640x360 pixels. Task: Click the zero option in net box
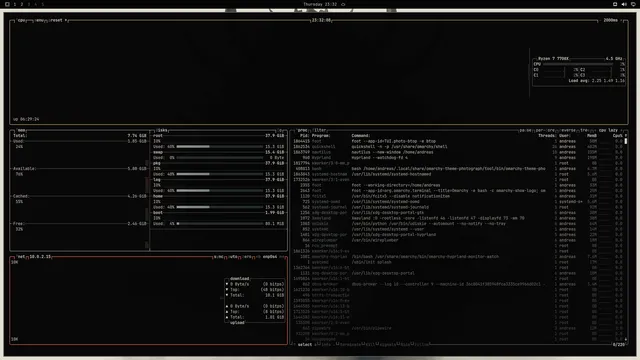[247, 257]
